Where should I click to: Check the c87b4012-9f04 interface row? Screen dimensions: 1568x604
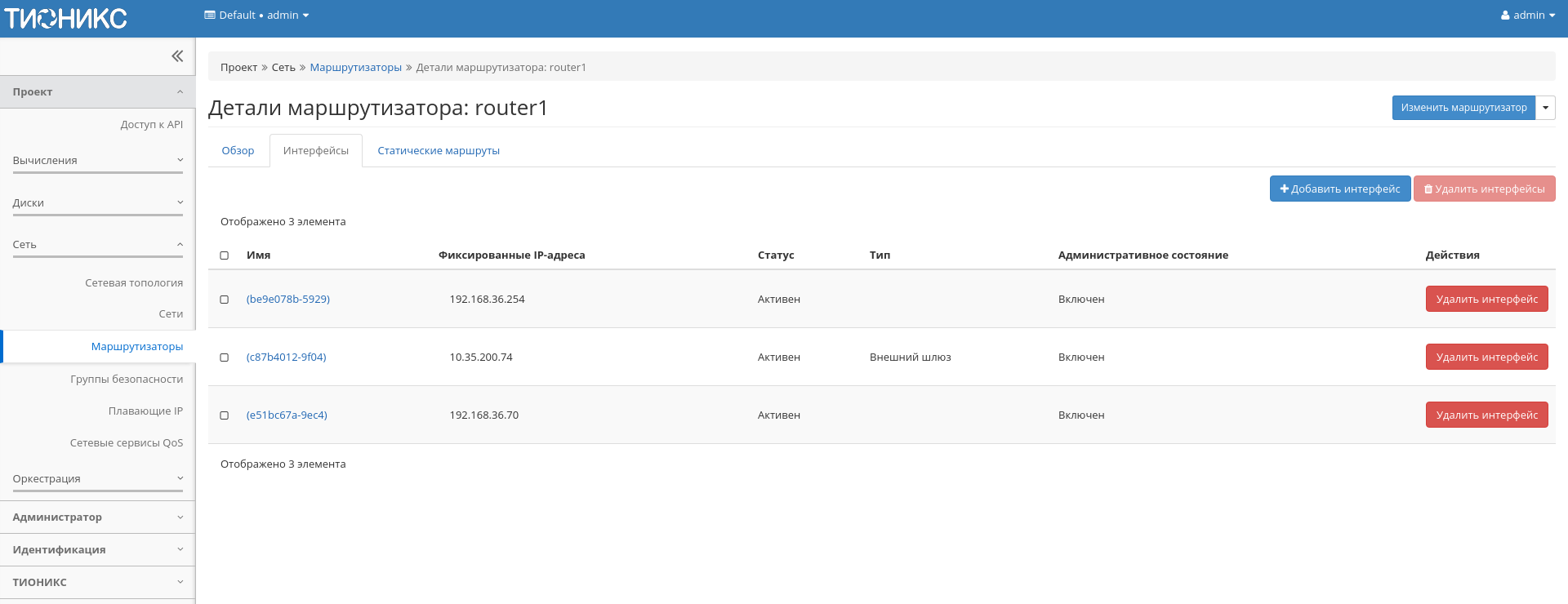(x=225, y=358)
